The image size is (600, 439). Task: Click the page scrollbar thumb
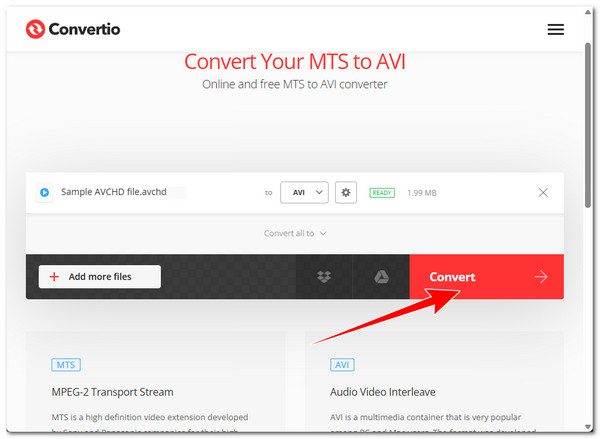[588, 126]
